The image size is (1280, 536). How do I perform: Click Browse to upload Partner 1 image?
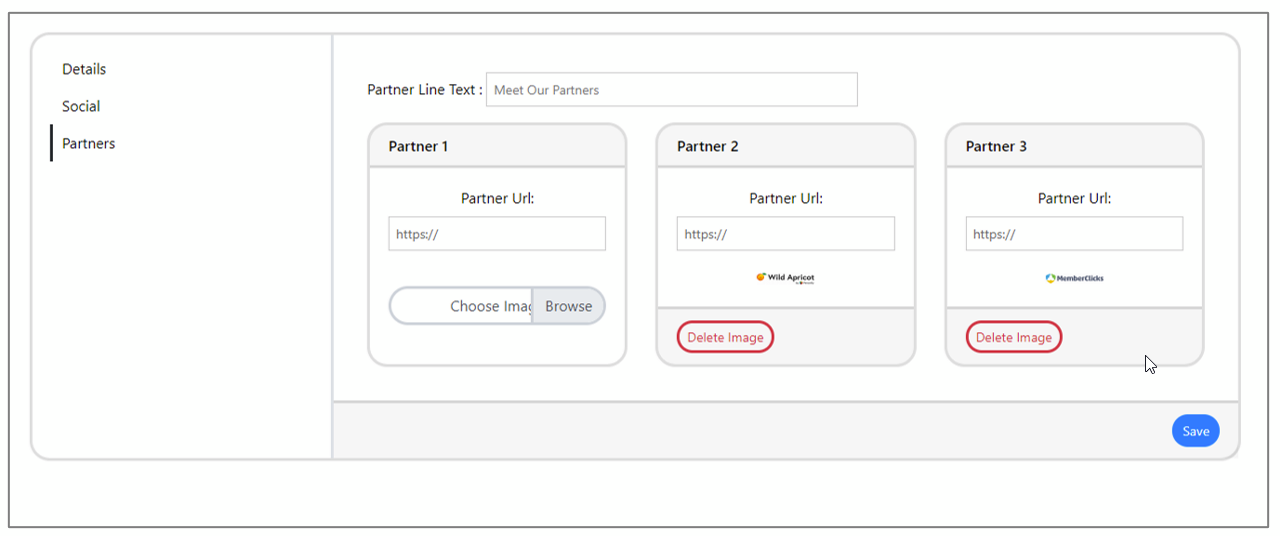coord(569,306)
